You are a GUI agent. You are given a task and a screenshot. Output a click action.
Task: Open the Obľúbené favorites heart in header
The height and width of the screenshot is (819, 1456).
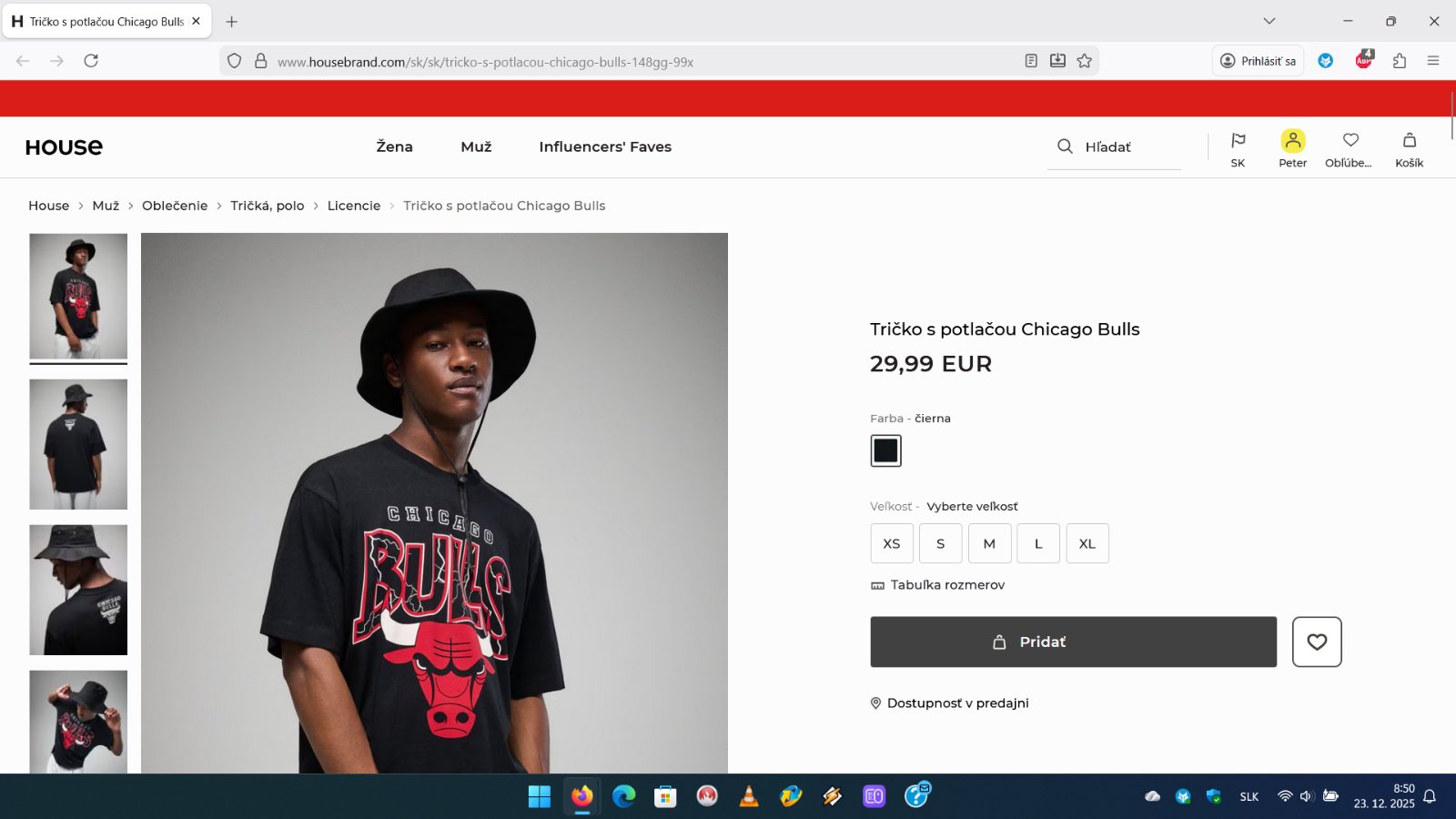(x=1350, y=140)
